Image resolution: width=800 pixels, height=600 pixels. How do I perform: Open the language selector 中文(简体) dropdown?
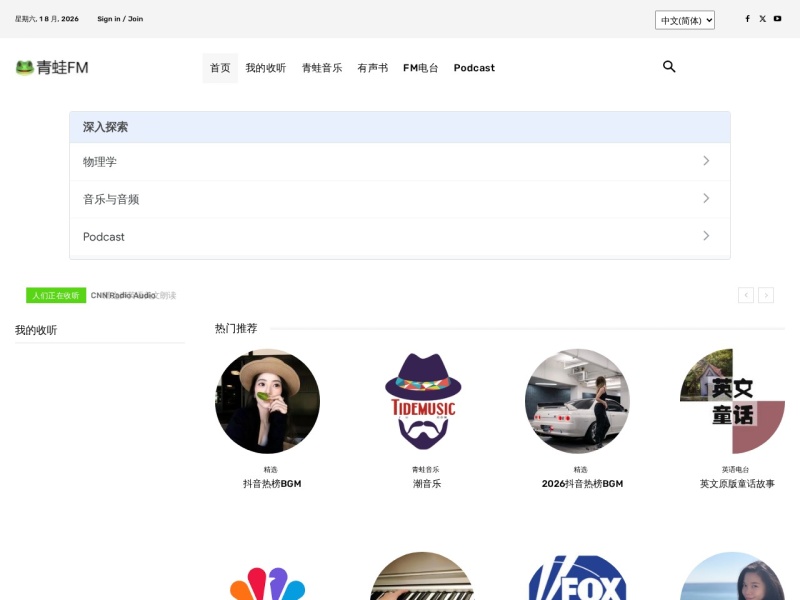click(685, 20)
